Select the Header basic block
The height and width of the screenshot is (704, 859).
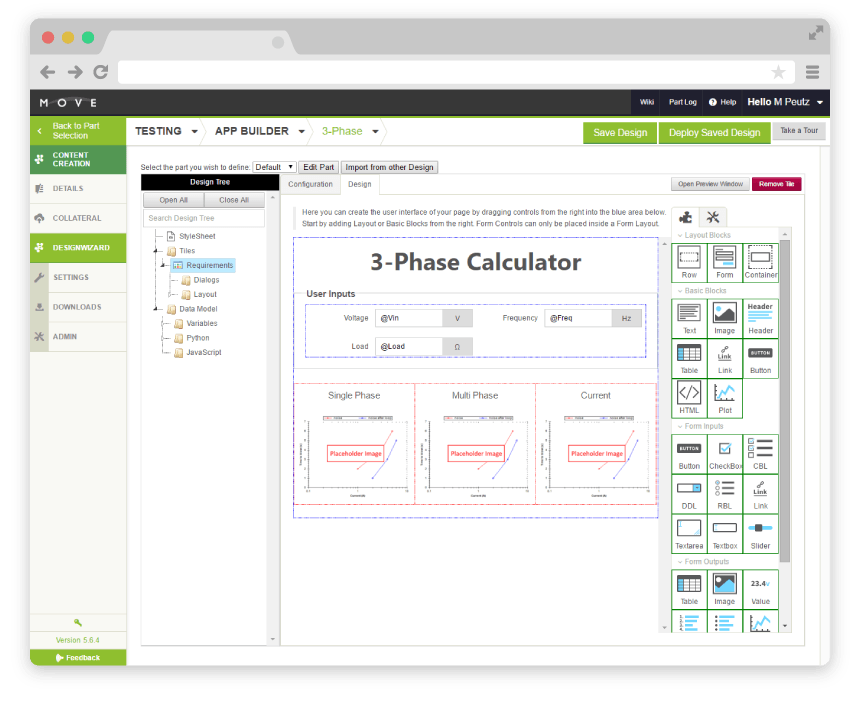(x=760, y=319)
